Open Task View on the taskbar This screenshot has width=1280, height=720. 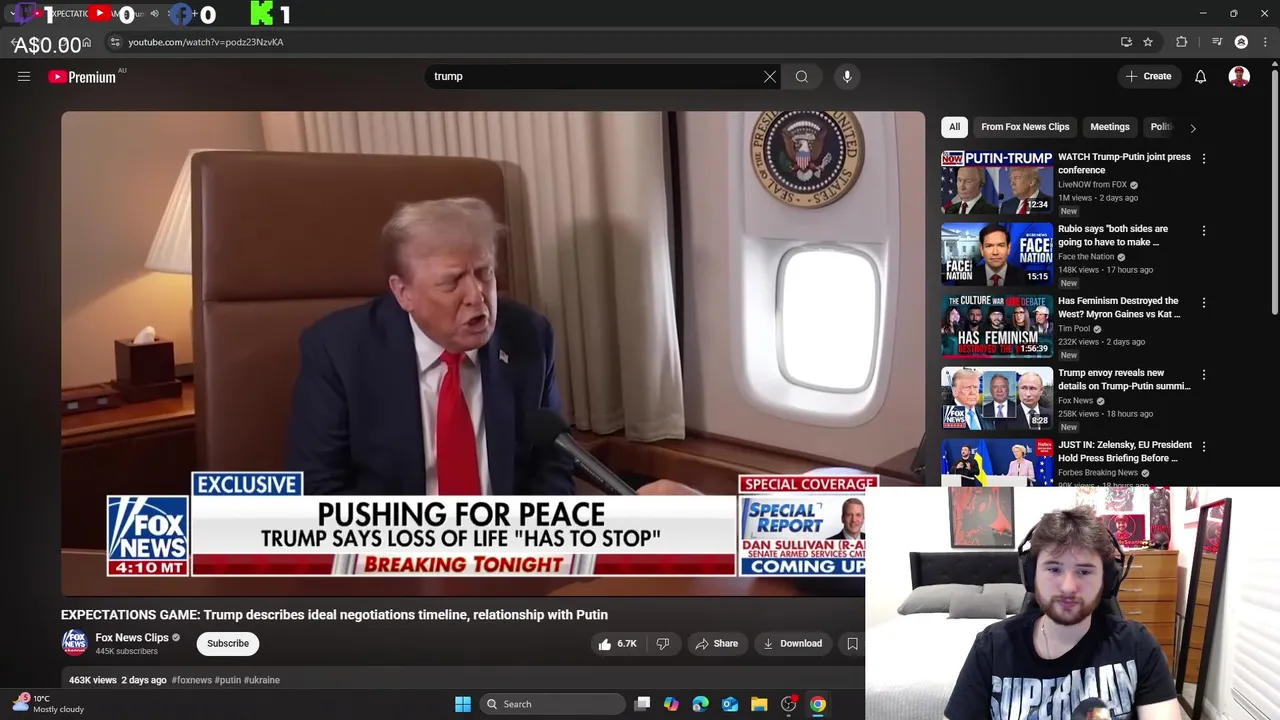tap(642, 704)
